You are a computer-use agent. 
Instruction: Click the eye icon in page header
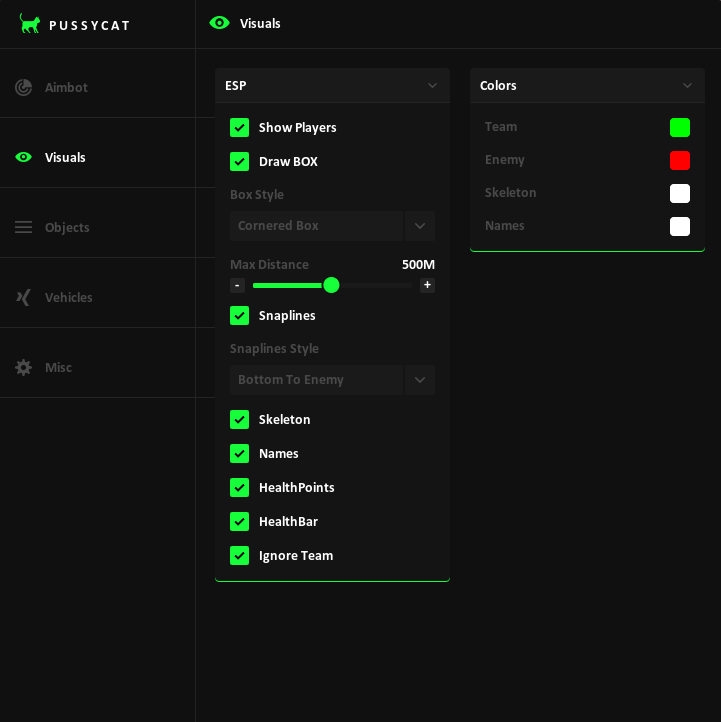219,23
